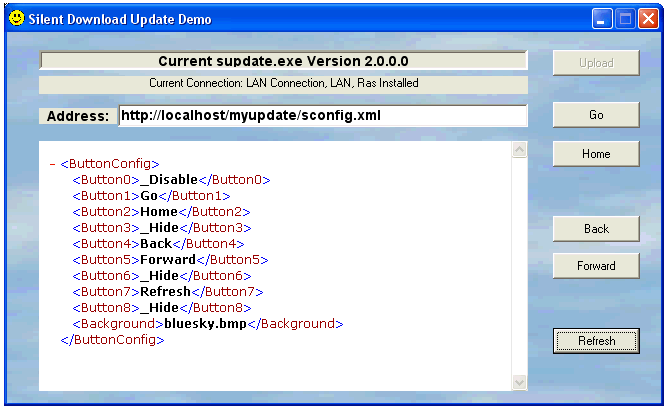Click the scroll up arrow in XML view
The image size is (669, 409).
(x=519, y=150)
